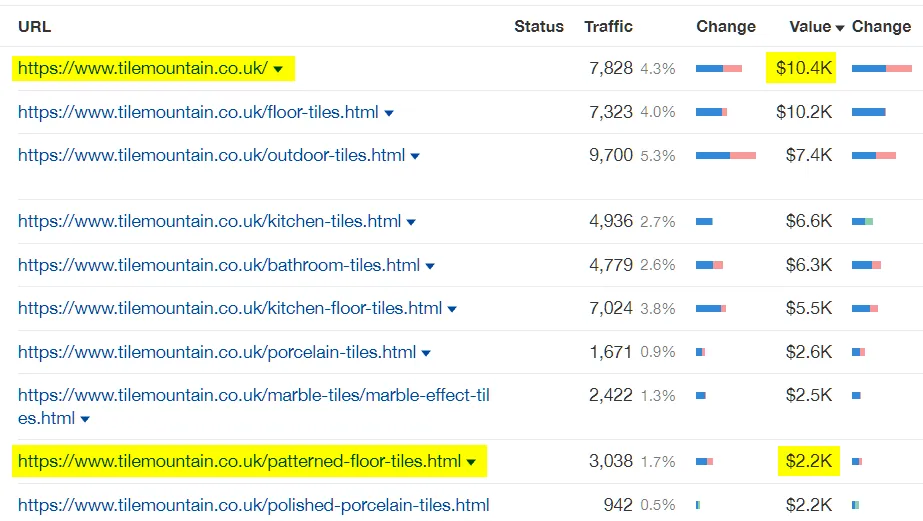This screenshot has height=521, width=923.
Task: Expand dropdown arrow beside kitchen-tiles.html
Action: tap(411, 223)
